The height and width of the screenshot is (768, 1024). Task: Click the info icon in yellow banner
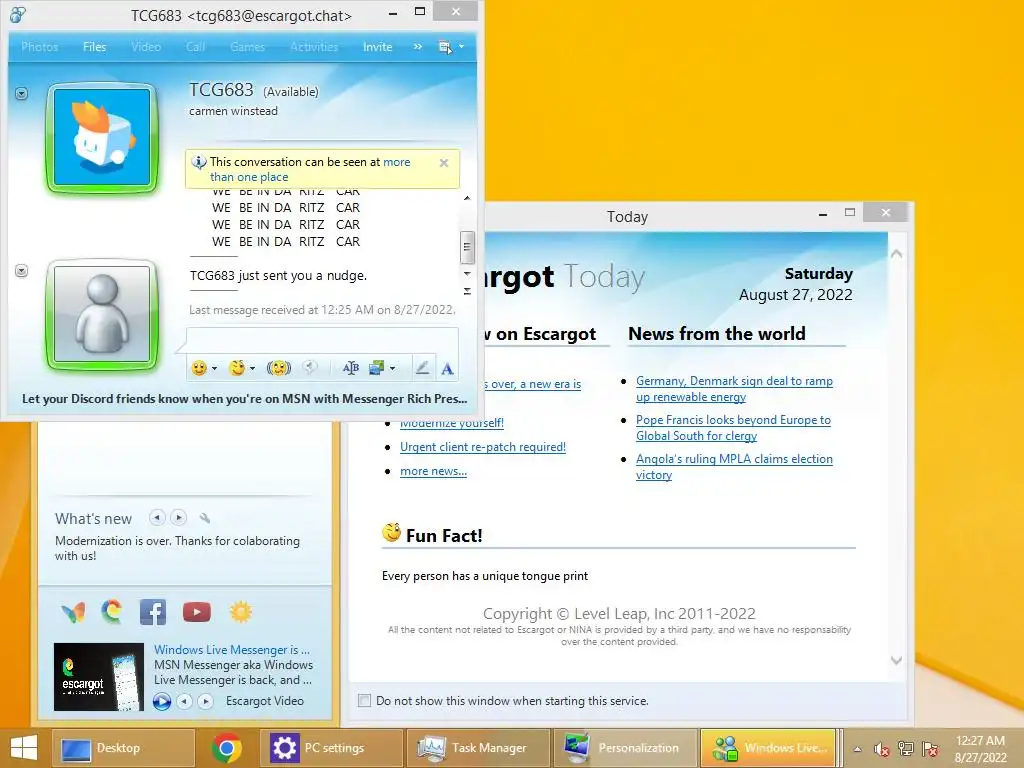pos(199,162)
